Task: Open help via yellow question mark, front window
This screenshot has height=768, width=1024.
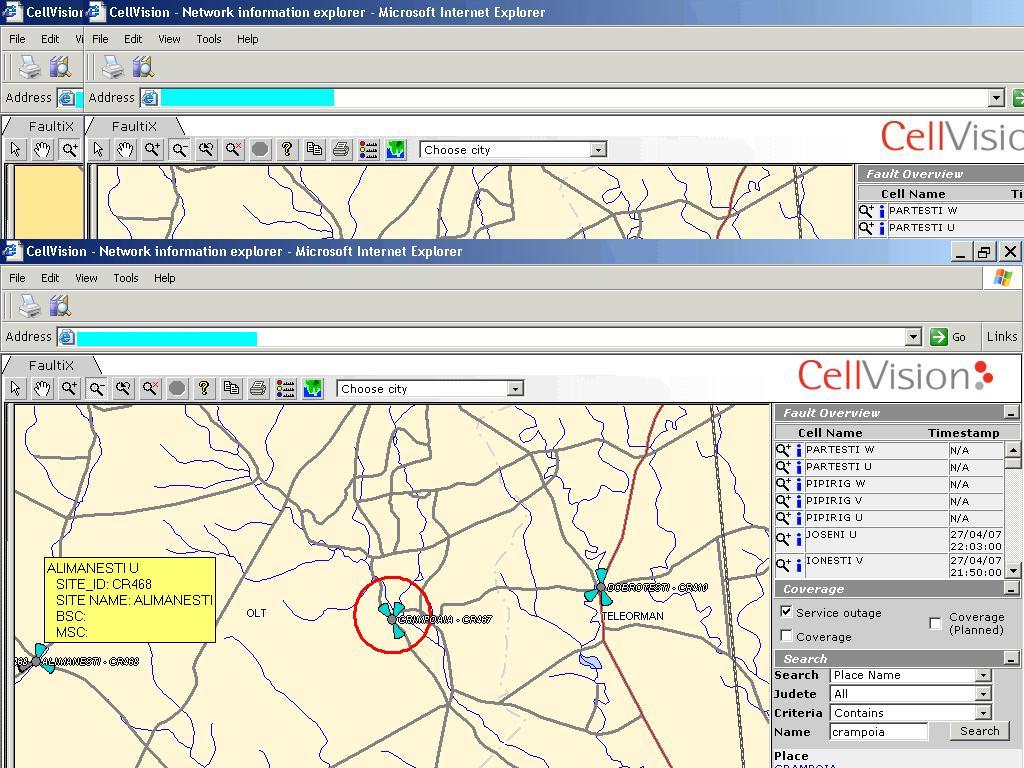Action: (204, 389)
